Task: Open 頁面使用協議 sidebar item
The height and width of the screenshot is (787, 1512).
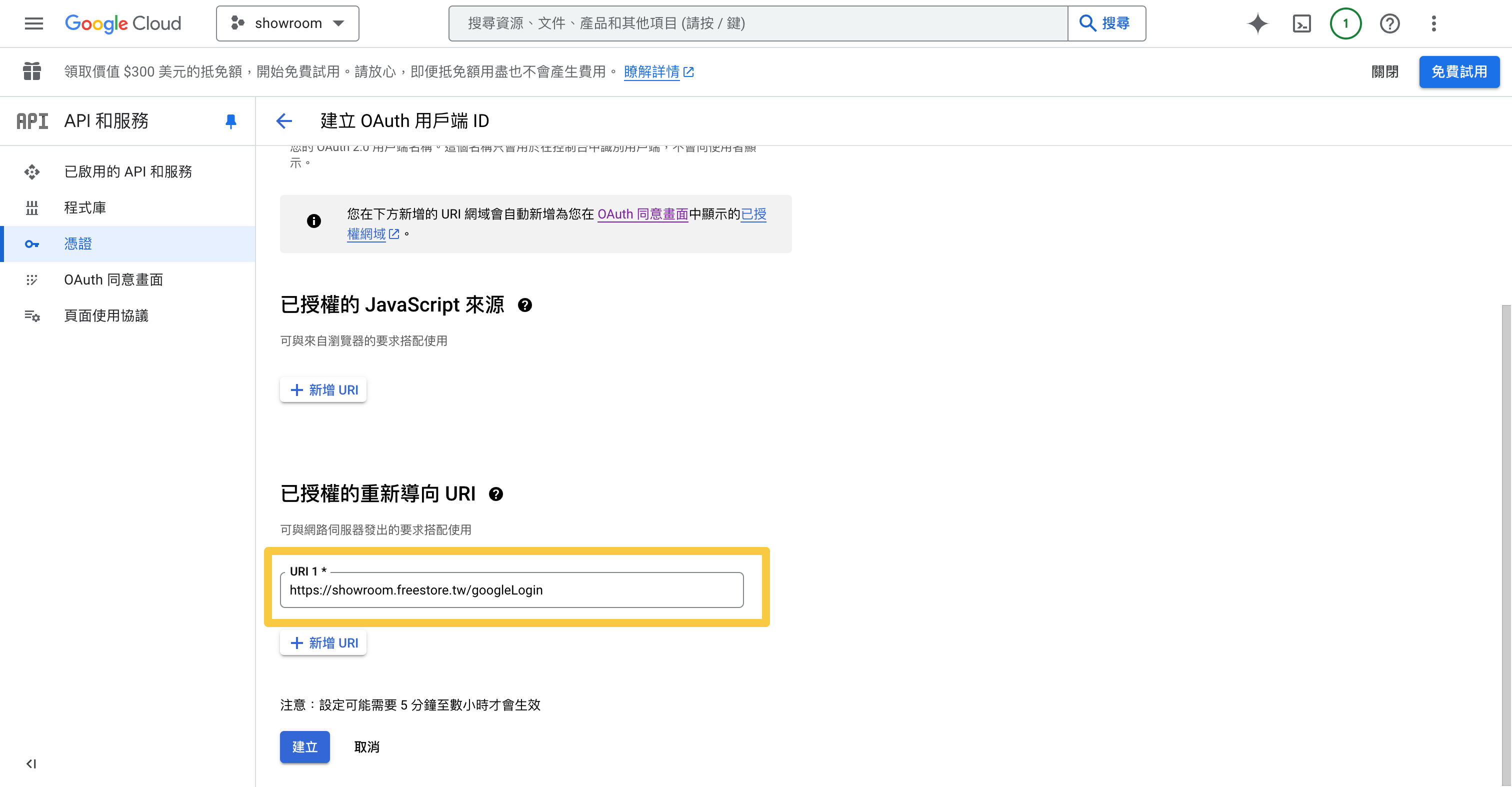Action: point(106,315)
